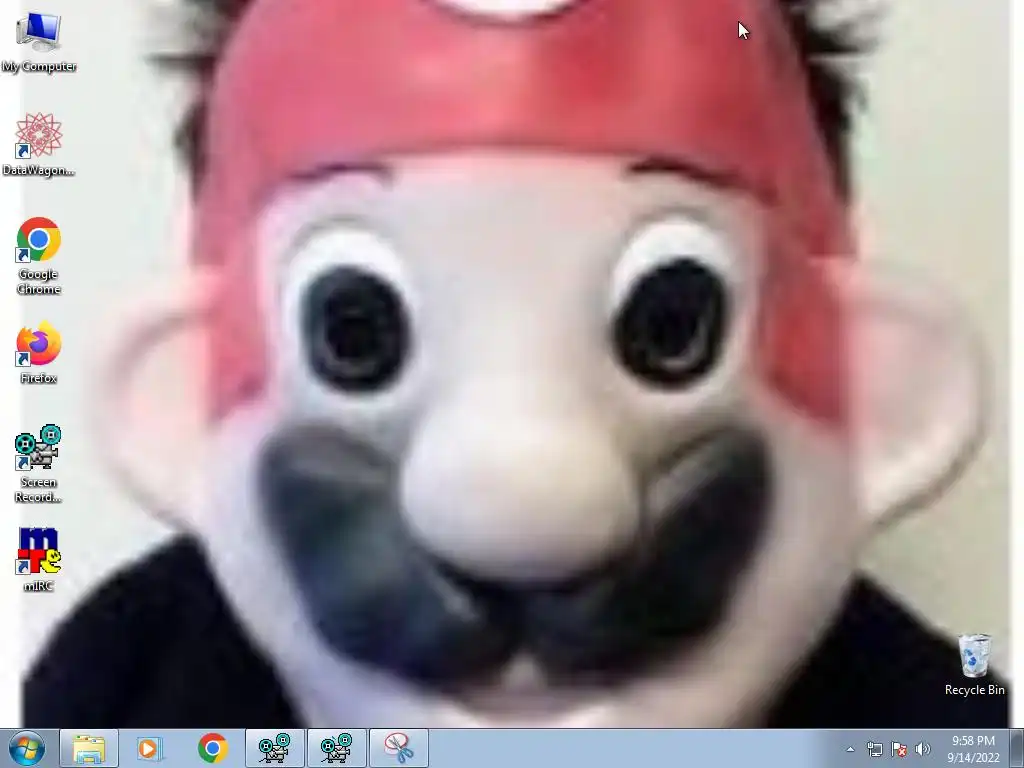The height and width of the screenshot is (768, 1024).
Task: Select the Screen Recorder desktop shortcut
Action: (39, 464)
